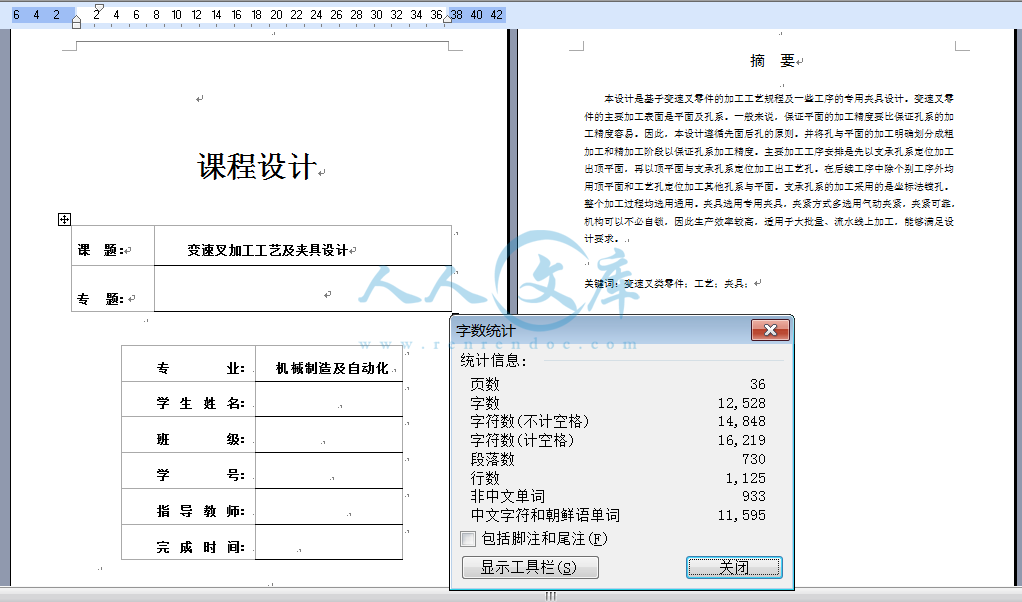Click the right indent marker on the ruler
This screenshot has width=1022, height=602.
[x=448, y=20]
